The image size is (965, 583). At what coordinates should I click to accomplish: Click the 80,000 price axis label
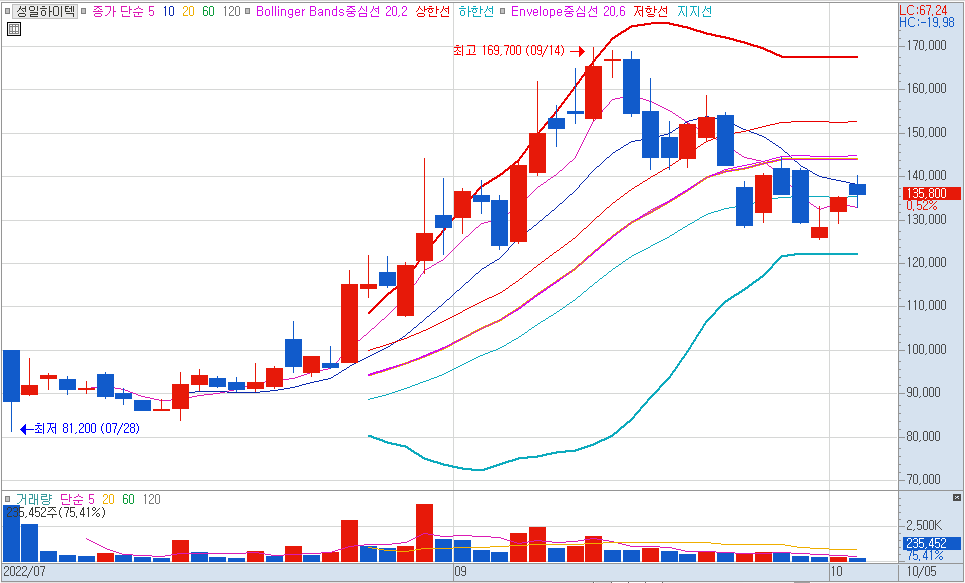coord(923,436)
